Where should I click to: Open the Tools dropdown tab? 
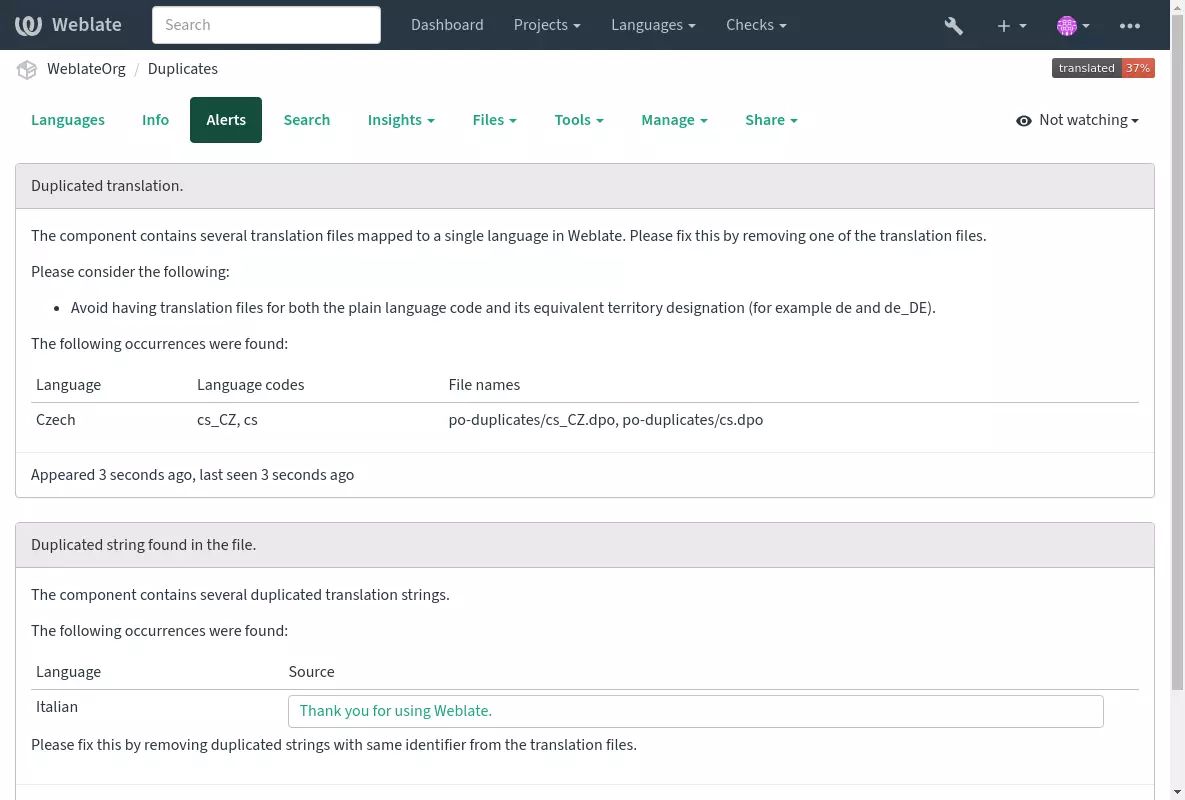579,120
